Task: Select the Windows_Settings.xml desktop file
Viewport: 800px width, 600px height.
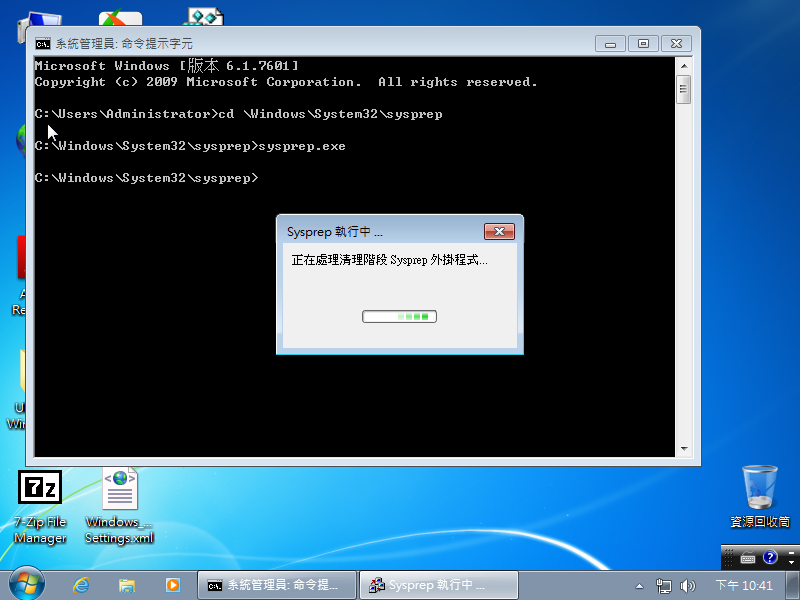Action: click(119, 507)
